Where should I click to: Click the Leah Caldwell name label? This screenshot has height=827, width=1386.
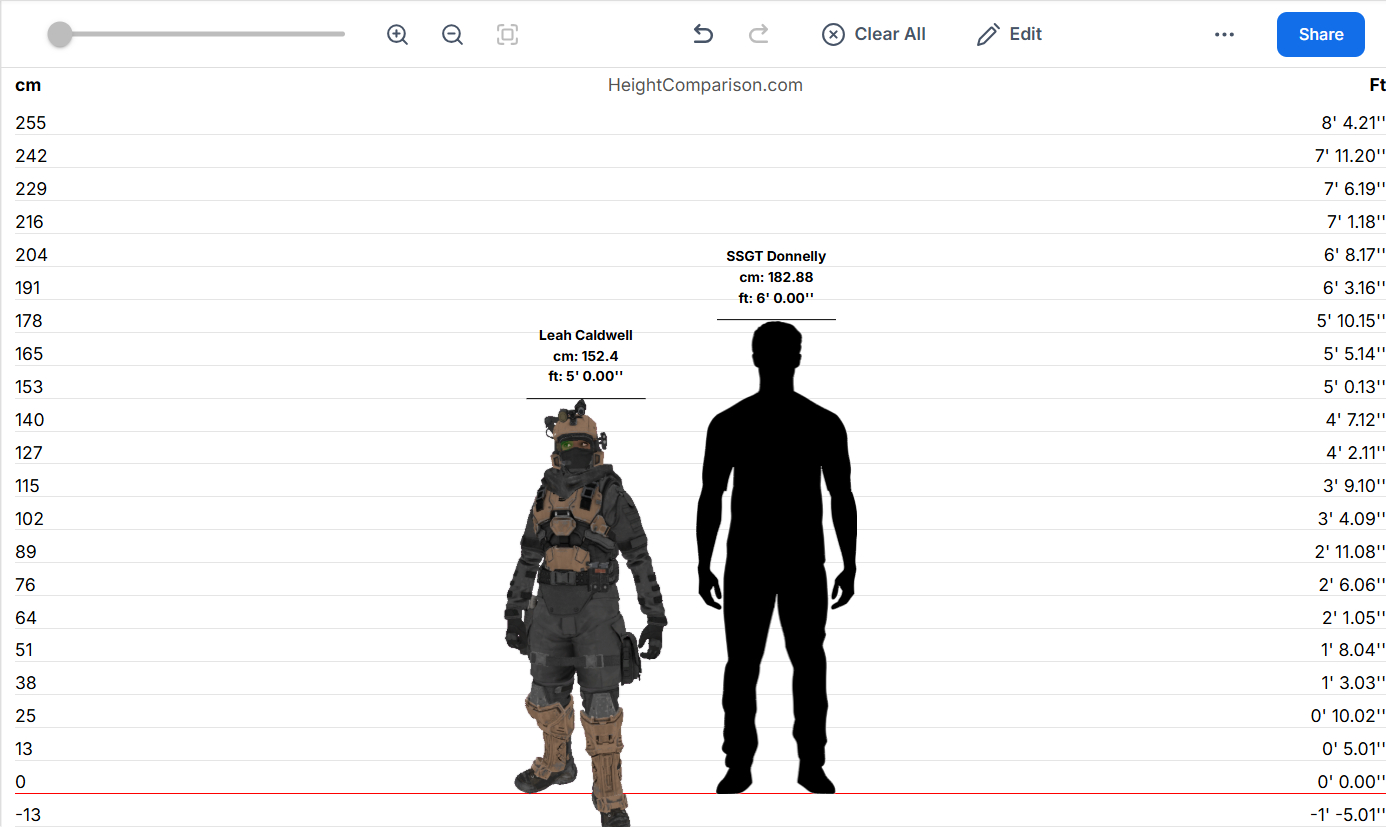coord(586,336)
